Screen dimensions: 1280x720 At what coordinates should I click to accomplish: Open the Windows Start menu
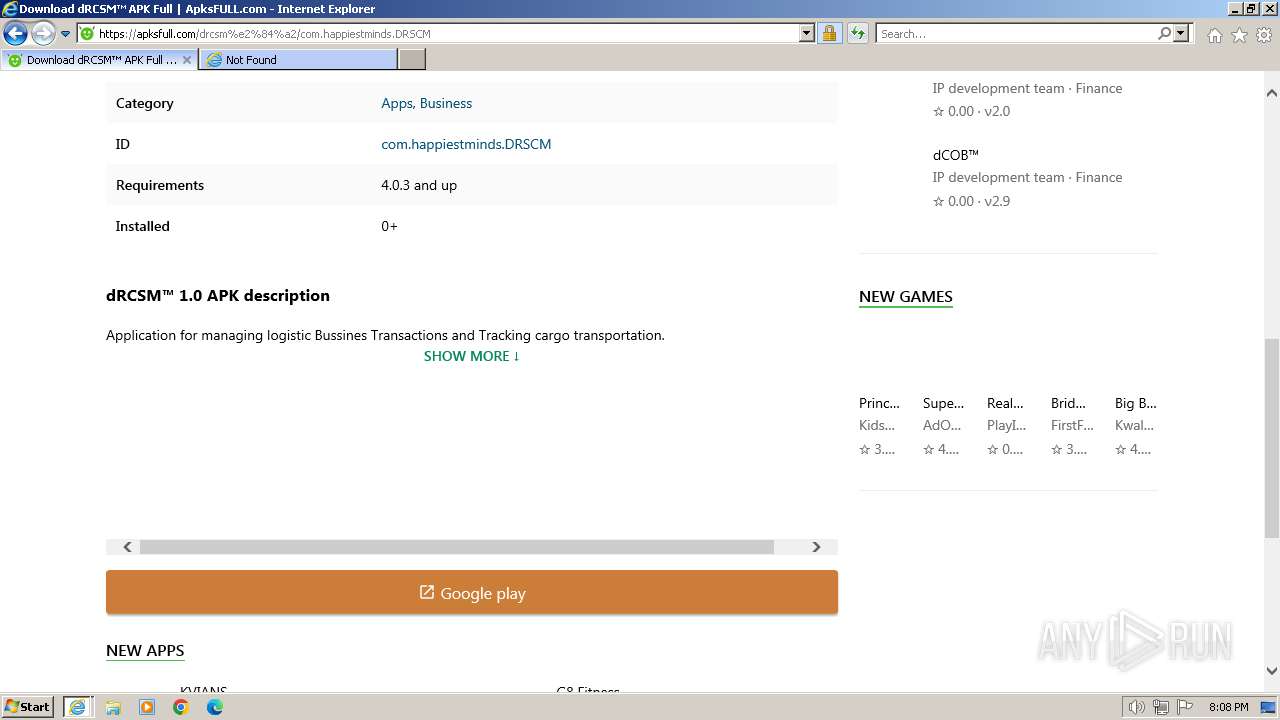click(x=28, y=707)
